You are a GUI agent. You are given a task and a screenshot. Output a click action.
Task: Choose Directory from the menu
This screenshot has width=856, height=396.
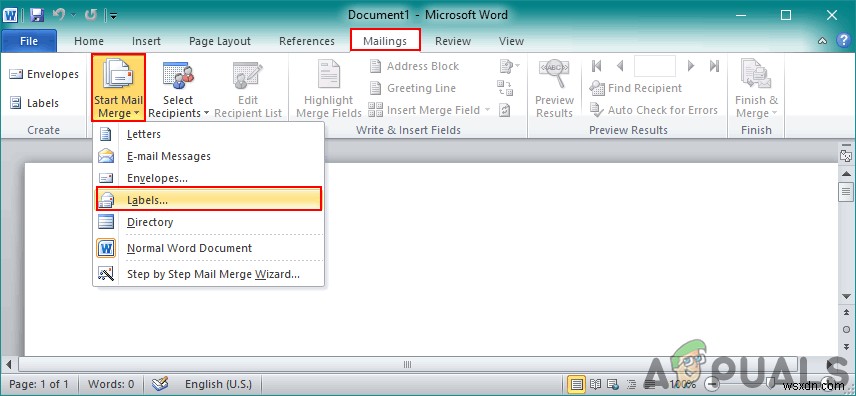209,222
